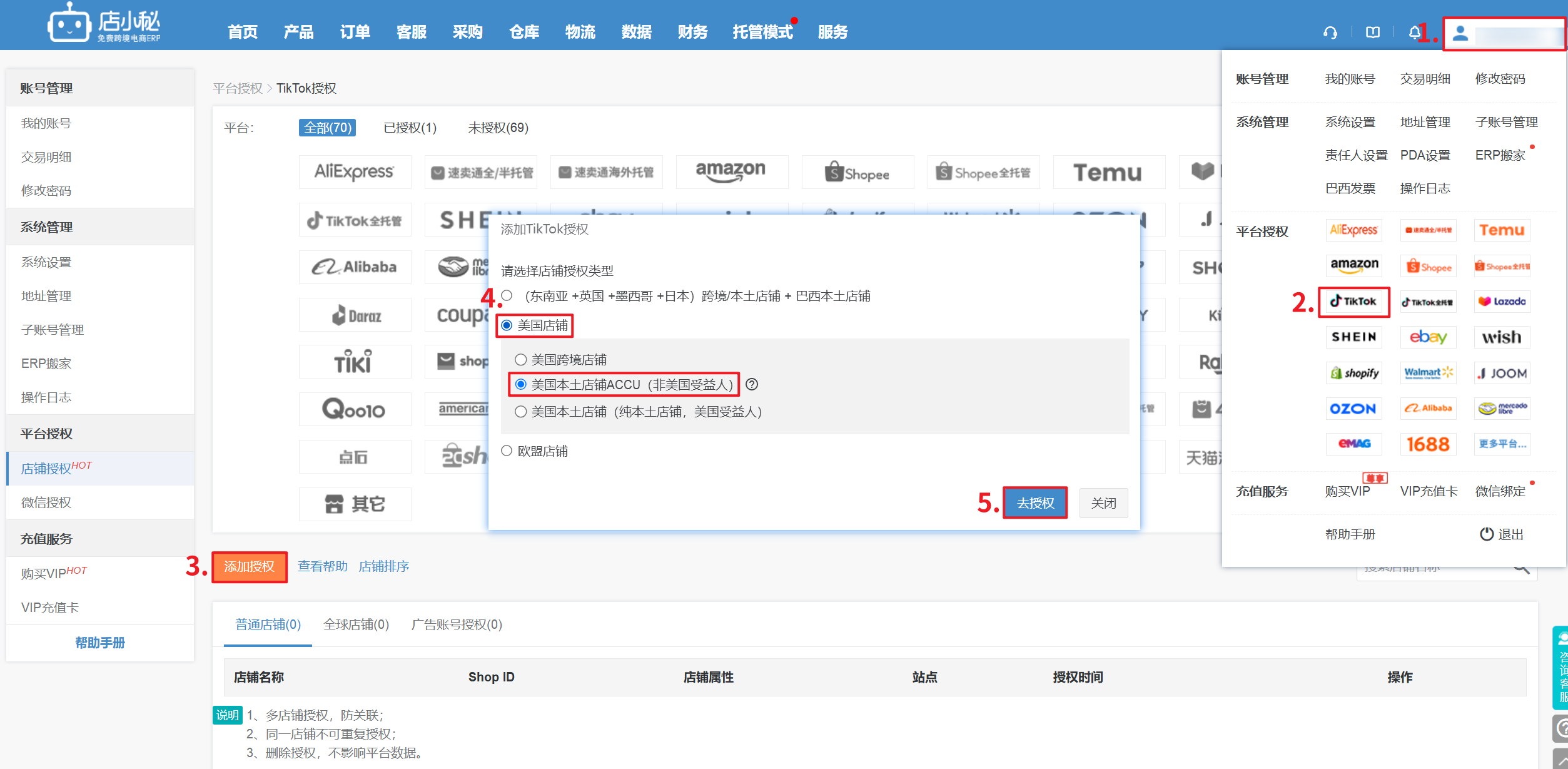Select 美国跨境店铺 radio option
Image resolution: width=1568 pixels, height=769 pixels.
[x=520, y=360]
